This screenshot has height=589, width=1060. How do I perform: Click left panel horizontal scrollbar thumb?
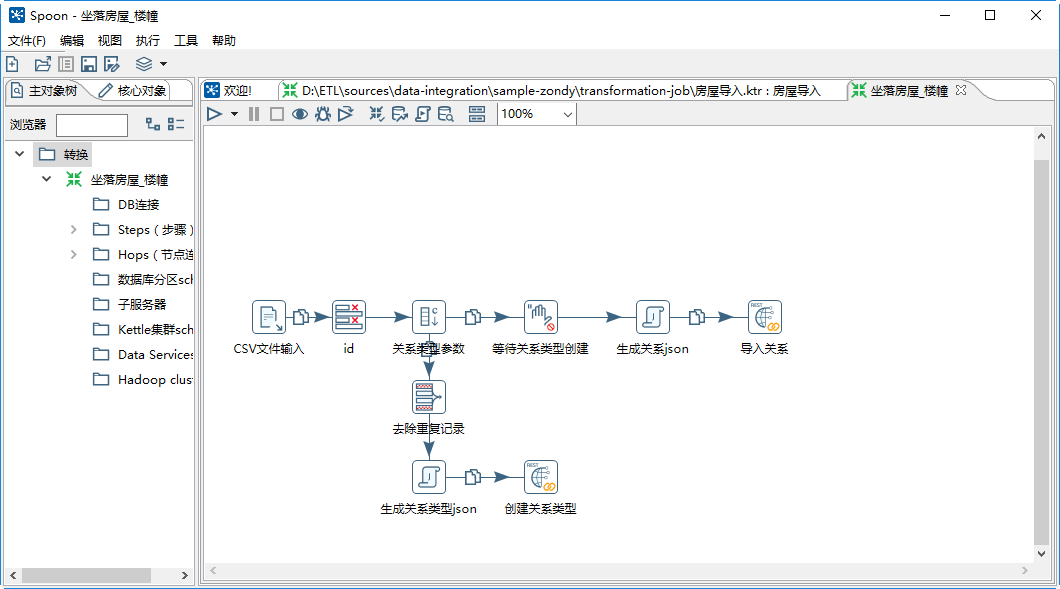(x=86, y=575)
